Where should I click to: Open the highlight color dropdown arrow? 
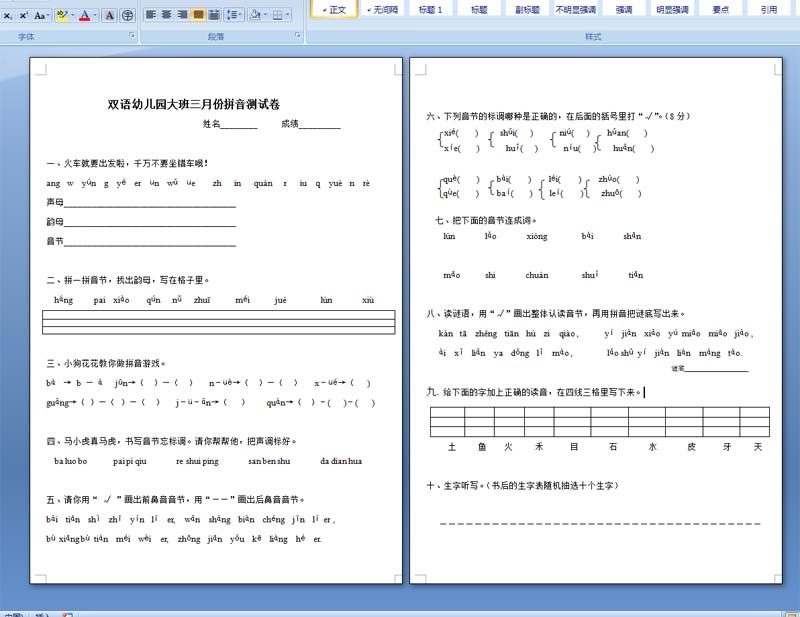click(x=72, y=16)
